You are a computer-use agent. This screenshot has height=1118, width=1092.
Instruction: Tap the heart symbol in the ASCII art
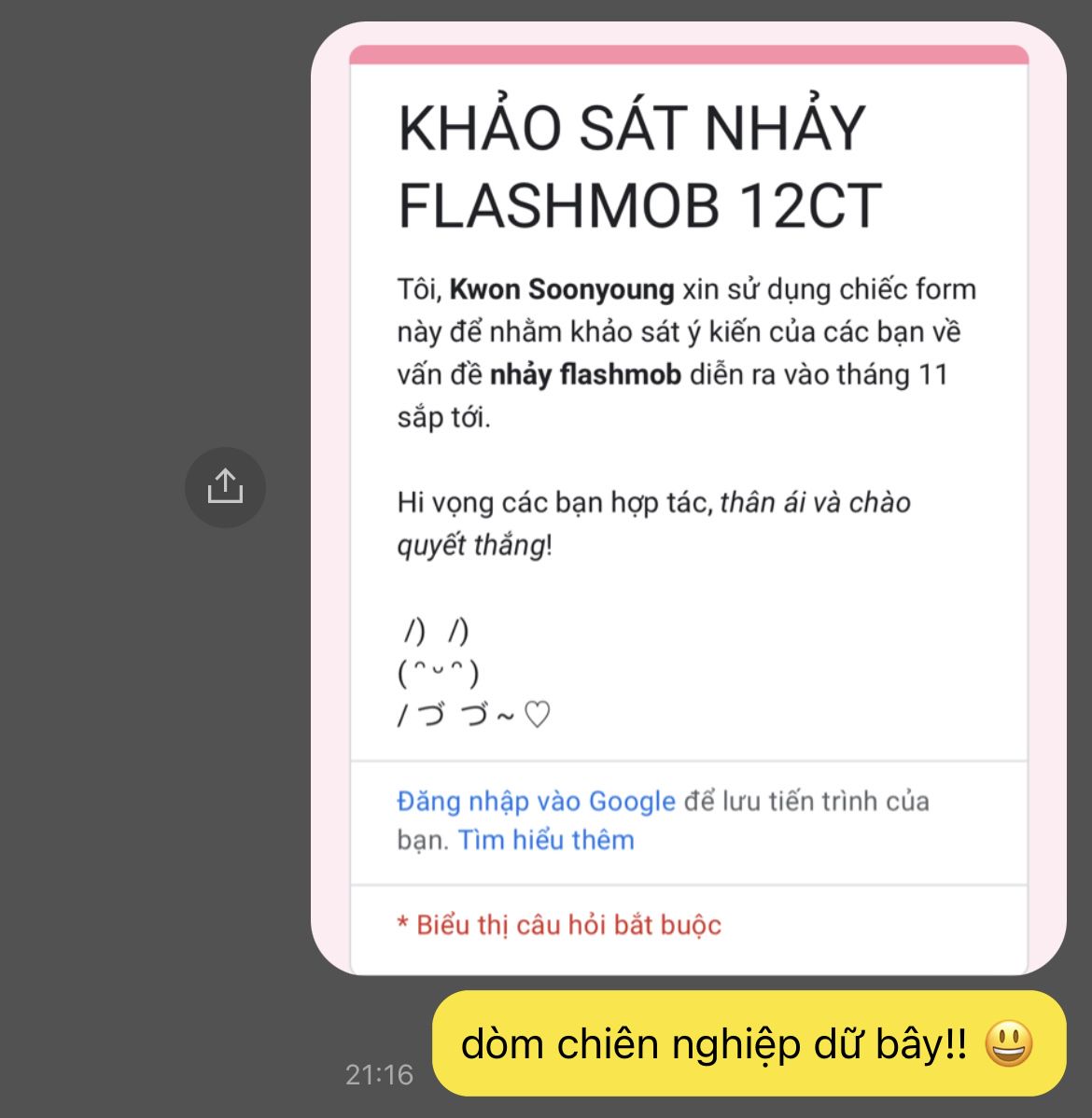(x=537, y=714)
